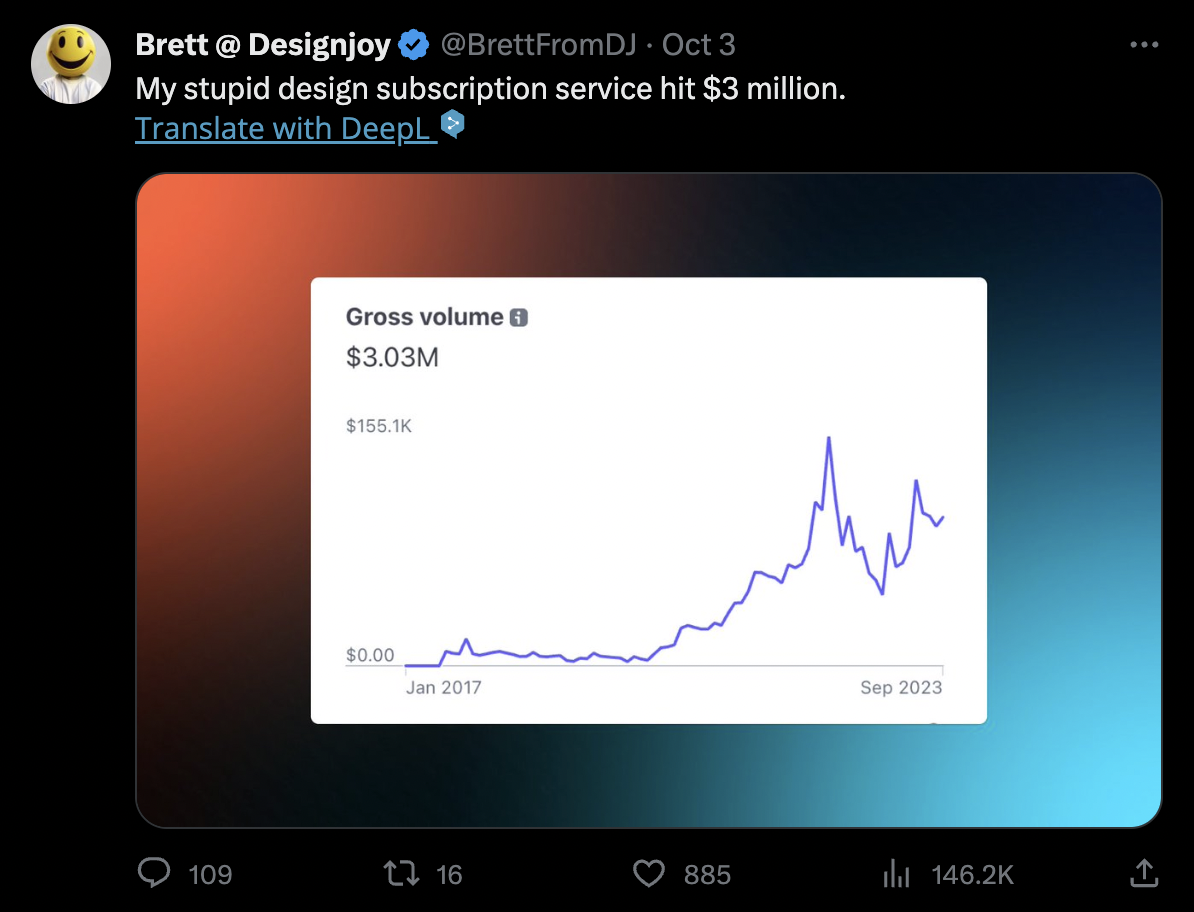Image resolution: width=1194 pixels, height=912 pixels.
Task: Click the 885 likes count
Action: pos(707,875)
